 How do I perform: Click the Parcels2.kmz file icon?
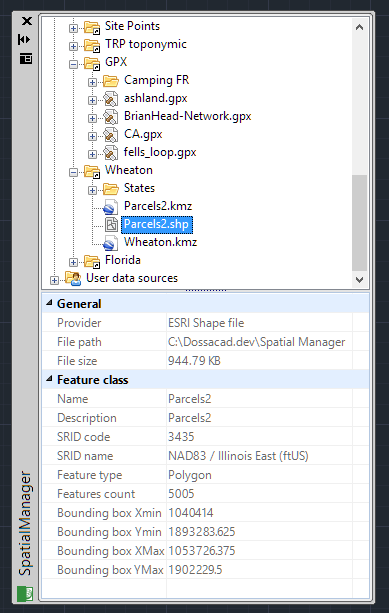click(111, 207)
